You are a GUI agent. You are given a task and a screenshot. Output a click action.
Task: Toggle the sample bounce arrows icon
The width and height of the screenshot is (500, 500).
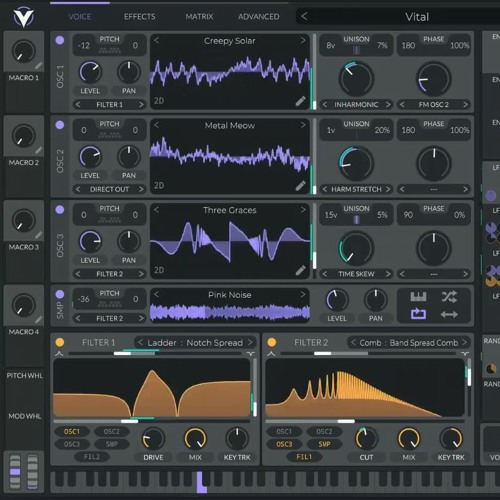(x=449, y=314)
